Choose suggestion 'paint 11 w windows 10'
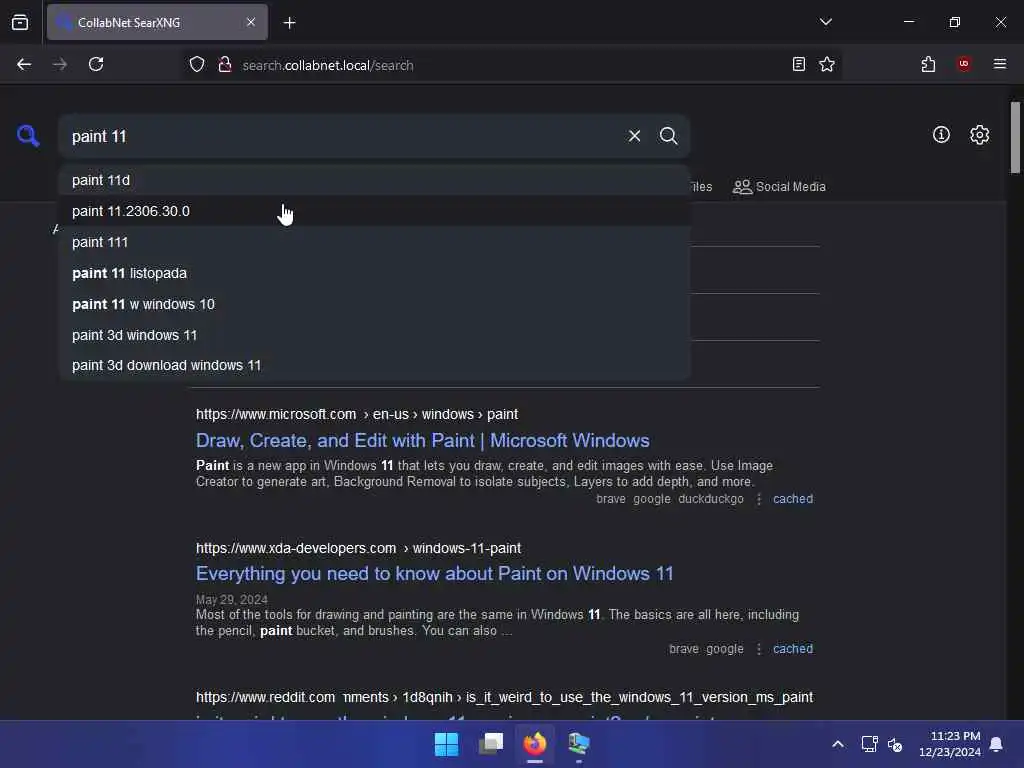1024x768 pixels. click(x=375, y=304)
